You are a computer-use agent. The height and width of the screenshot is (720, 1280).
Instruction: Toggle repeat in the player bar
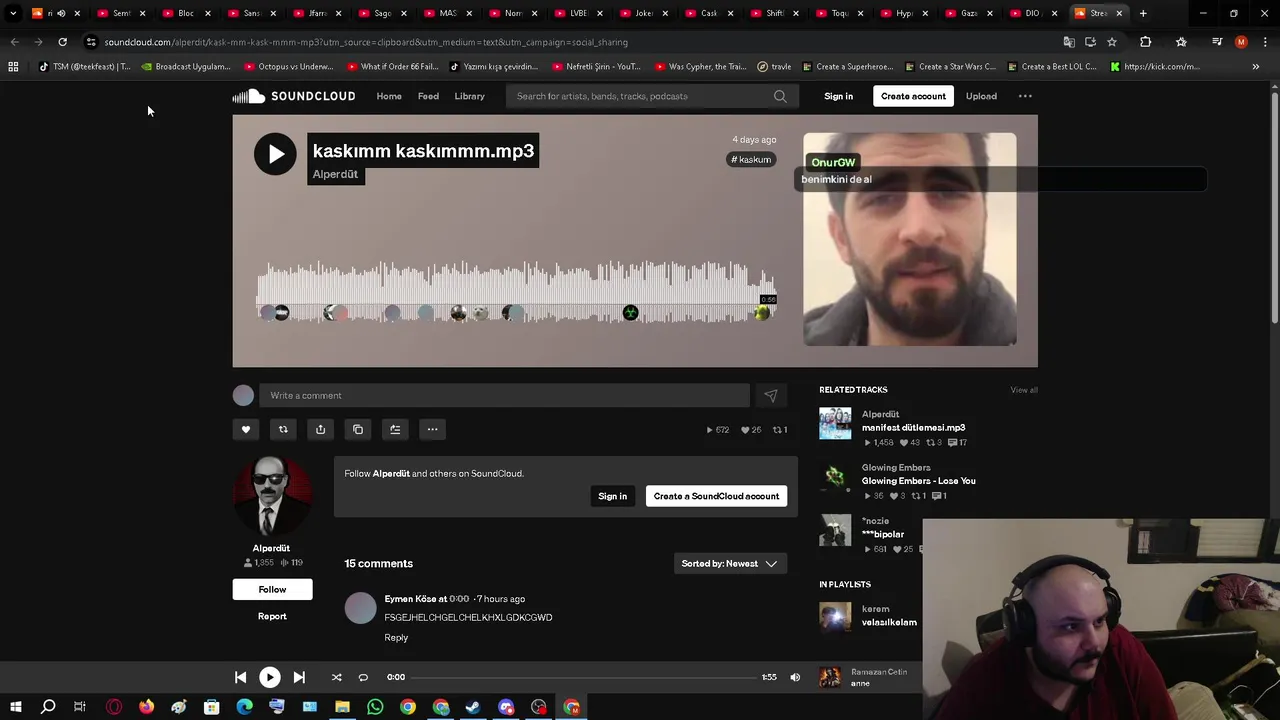coord(363,677)
